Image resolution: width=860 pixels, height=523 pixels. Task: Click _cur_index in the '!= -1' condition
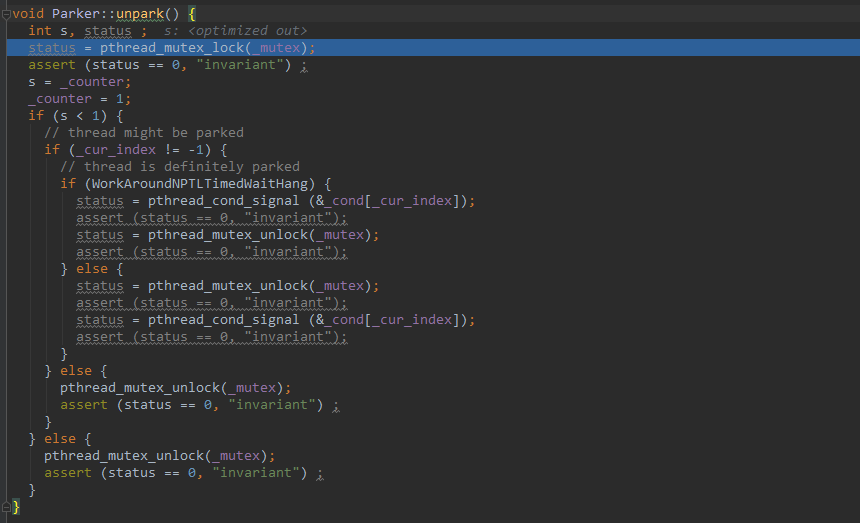coord(116,150)
